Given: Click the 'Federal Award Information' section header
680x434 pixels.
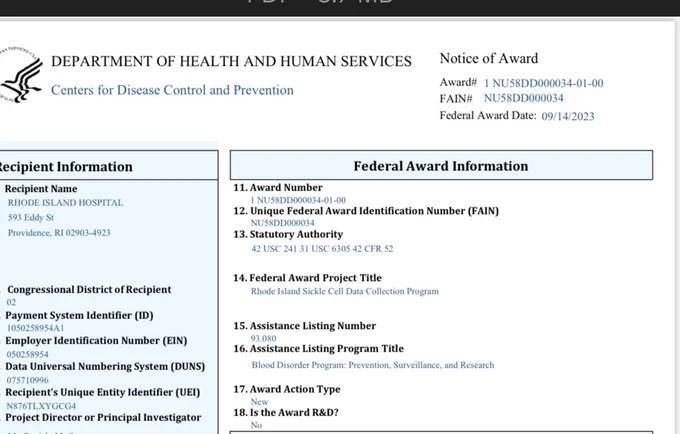Looking at the screenshot, I should tap(441, 165).
